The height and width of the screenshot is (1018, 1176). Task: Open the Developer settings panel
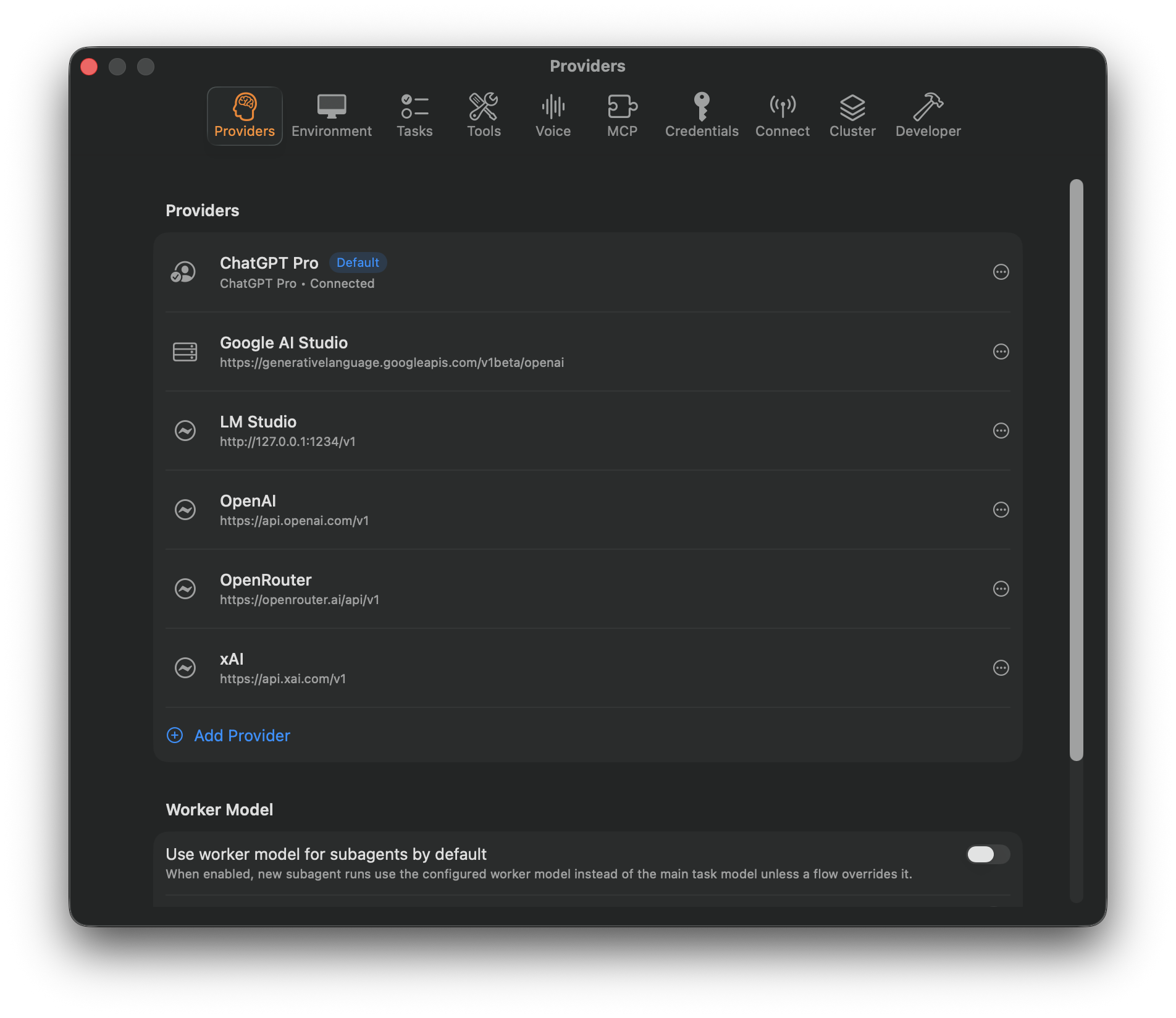pyautogui.click(x=928, y=116)
